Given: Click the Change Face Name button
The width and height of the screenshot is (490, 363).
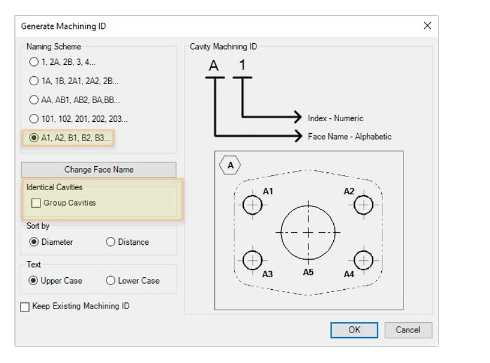Looking at the screenshot, I should point(99,170).
